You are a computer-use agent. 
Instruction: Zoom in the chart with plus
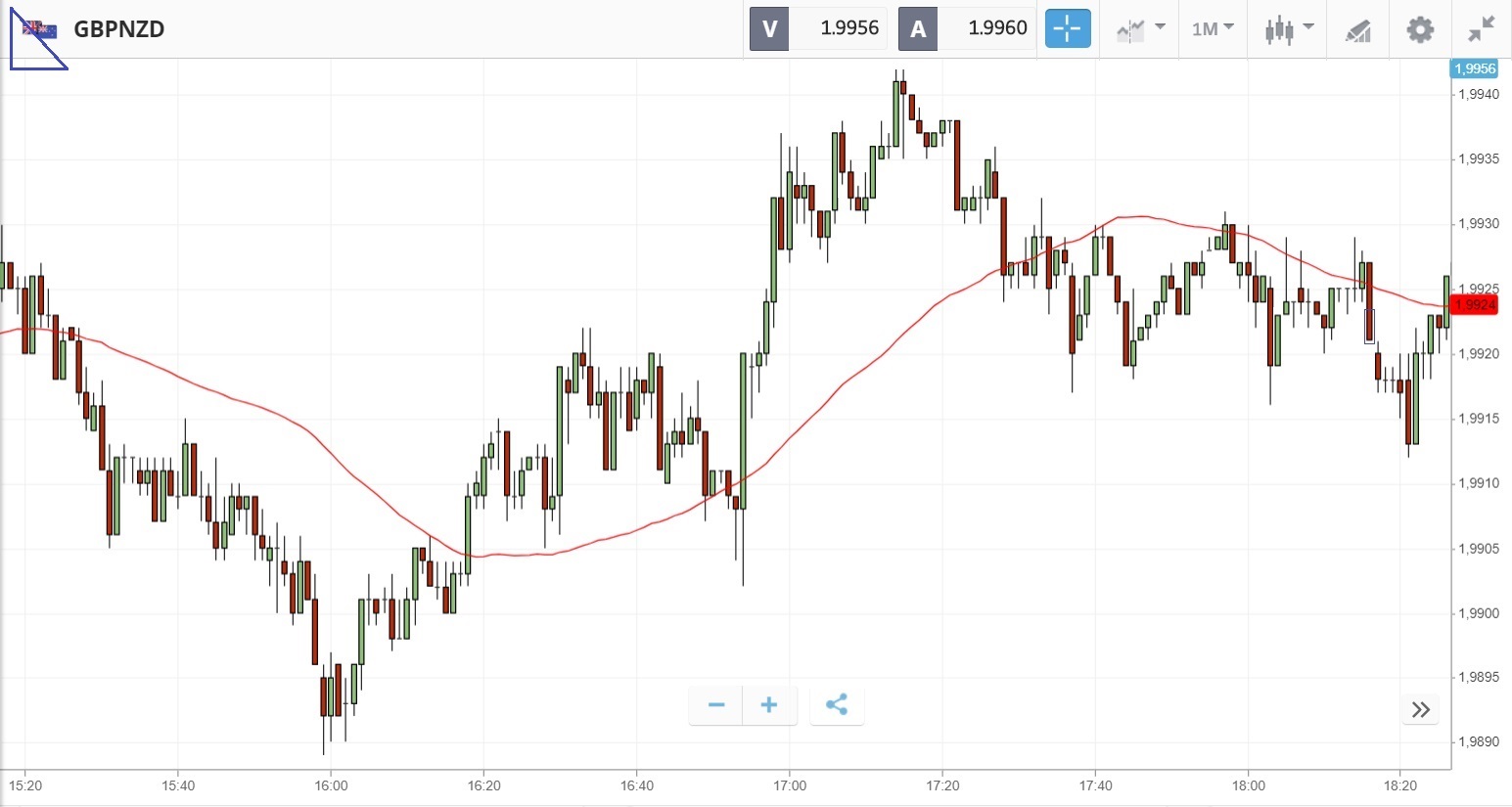click(x=769, y=705)
